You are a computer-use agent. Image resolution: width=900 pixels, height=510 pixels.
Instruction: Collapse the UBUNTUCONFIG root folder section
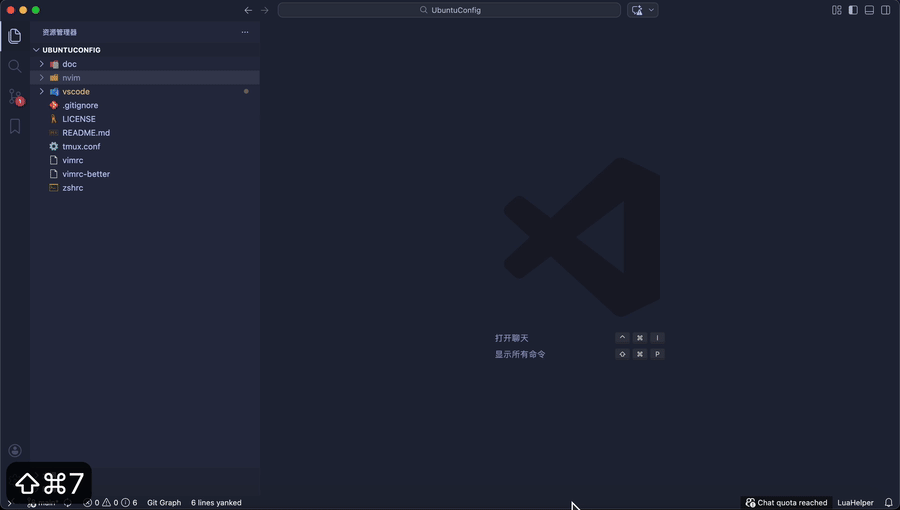tap(36, 50)
